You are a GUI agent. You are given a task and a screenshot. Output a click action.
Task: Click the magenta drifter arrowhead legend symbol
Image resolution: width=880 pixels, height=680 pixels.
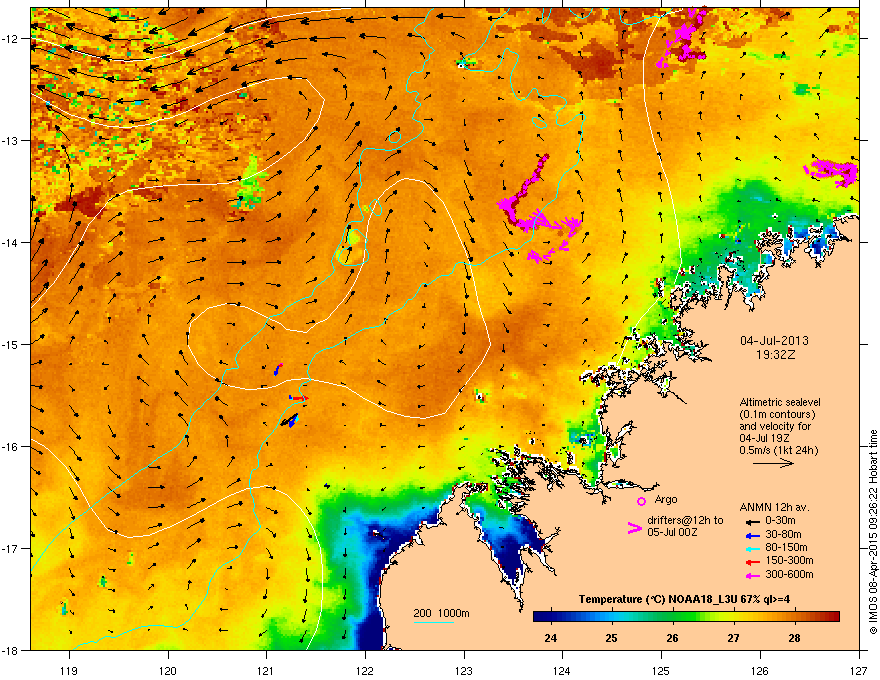tap(634, 527)
